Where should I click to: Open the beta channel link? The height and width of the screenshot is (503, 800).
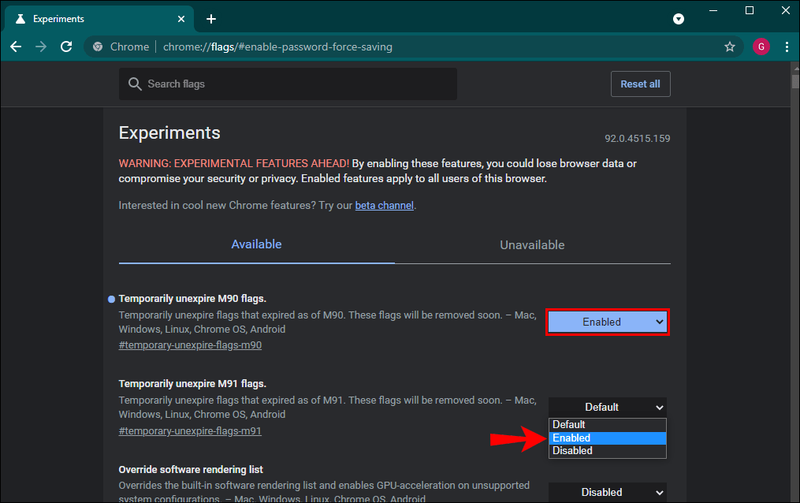click(x=384, y=205)
